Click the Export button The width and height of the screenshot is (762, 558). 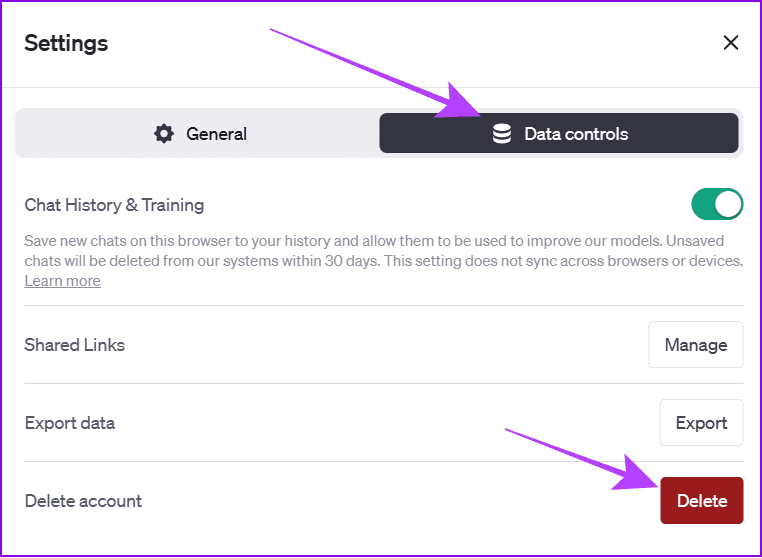coord(701,423)
